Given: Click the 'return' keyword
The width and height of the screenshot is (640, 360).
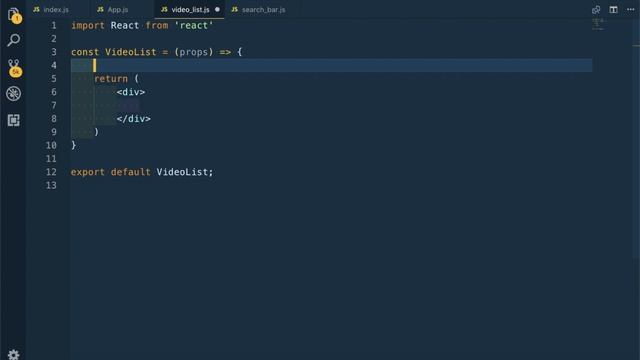Looking at the screenshot, I should point(111,79).
